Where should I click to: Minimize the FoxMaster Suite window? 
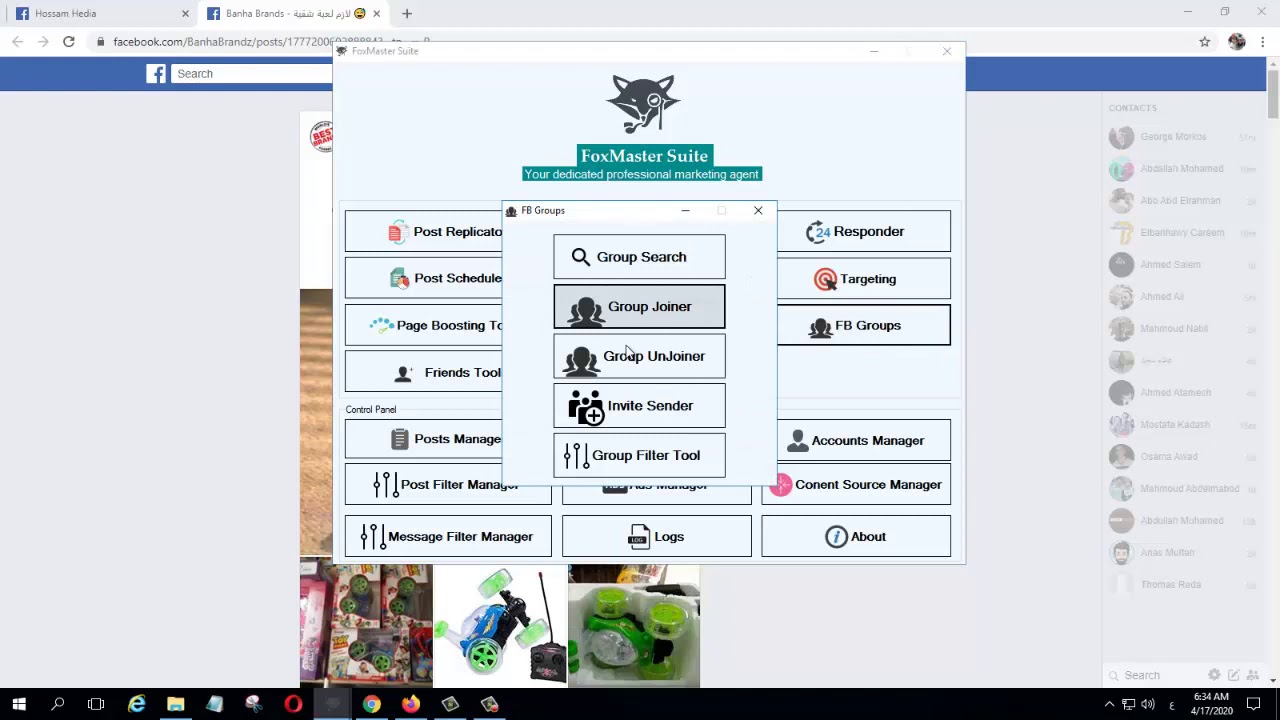(x=874, y=51)
